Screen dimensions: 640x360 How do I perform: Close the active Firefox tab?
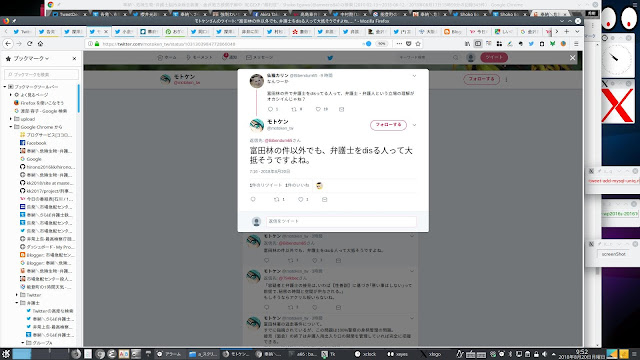[x=106, y=31]
